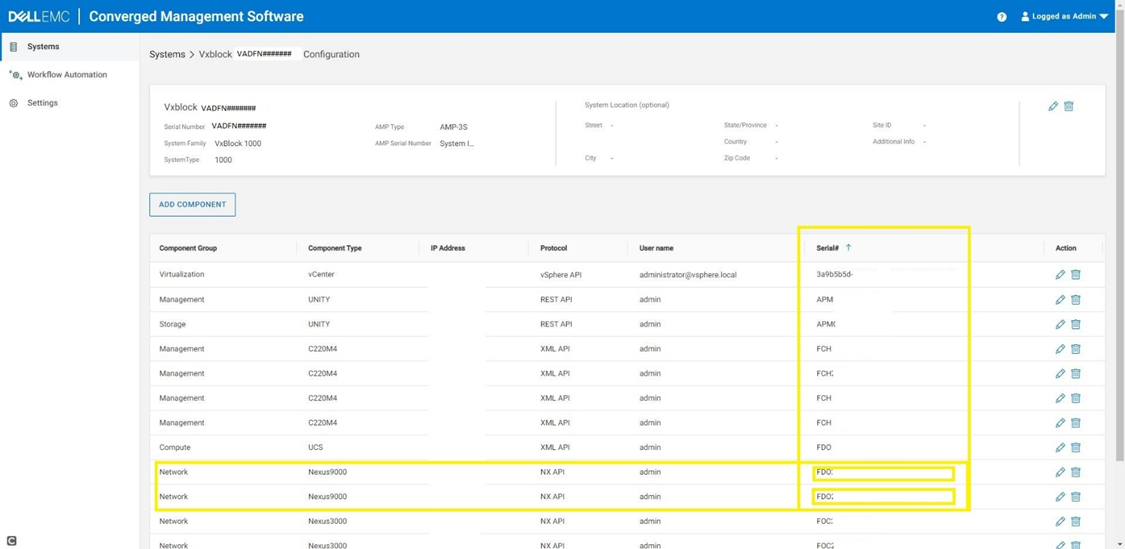Select the vSphere API protocol cell
The width and height of the screenshot is (1125, 549).
click(x=562, y=274)
